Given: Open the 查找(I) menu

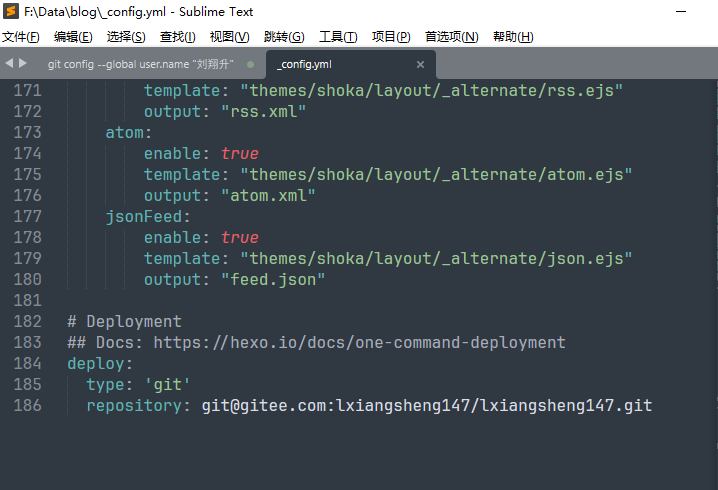Looking at the screenshot, I should [x=178, y=37].
